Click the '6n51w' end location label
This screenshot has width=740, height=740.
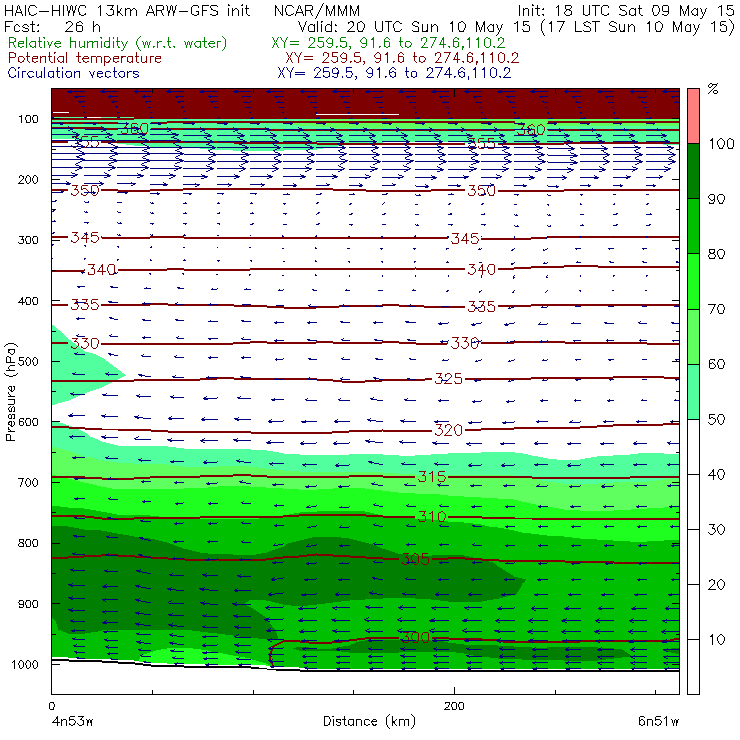[x=658, y=722]
